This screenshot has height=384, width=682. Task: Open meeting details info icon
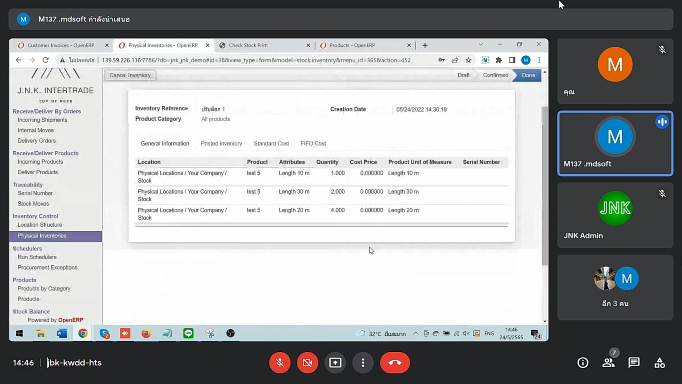(x=583, y=362)
